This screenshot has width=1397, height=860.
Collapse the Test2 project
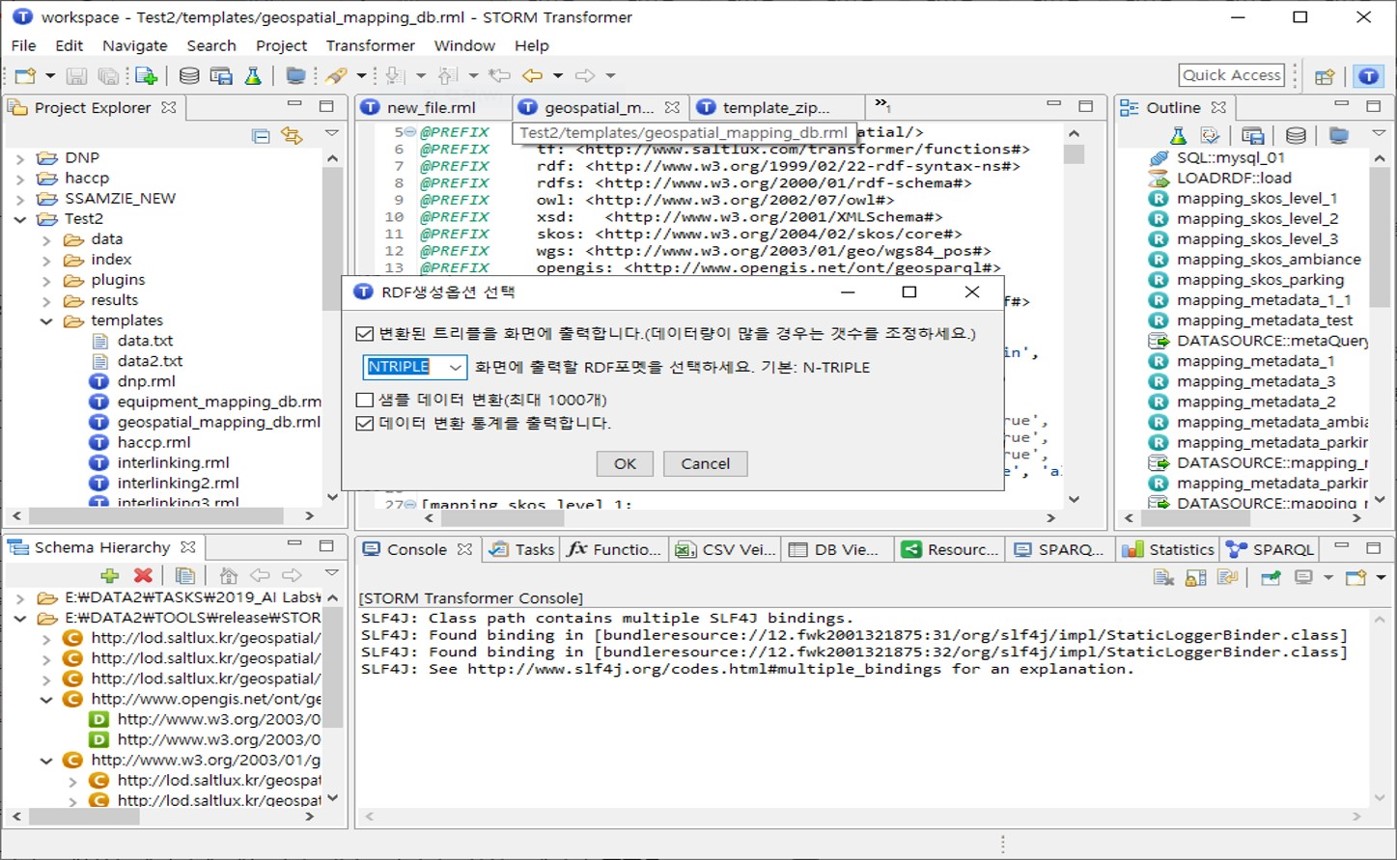pos(19,219)
